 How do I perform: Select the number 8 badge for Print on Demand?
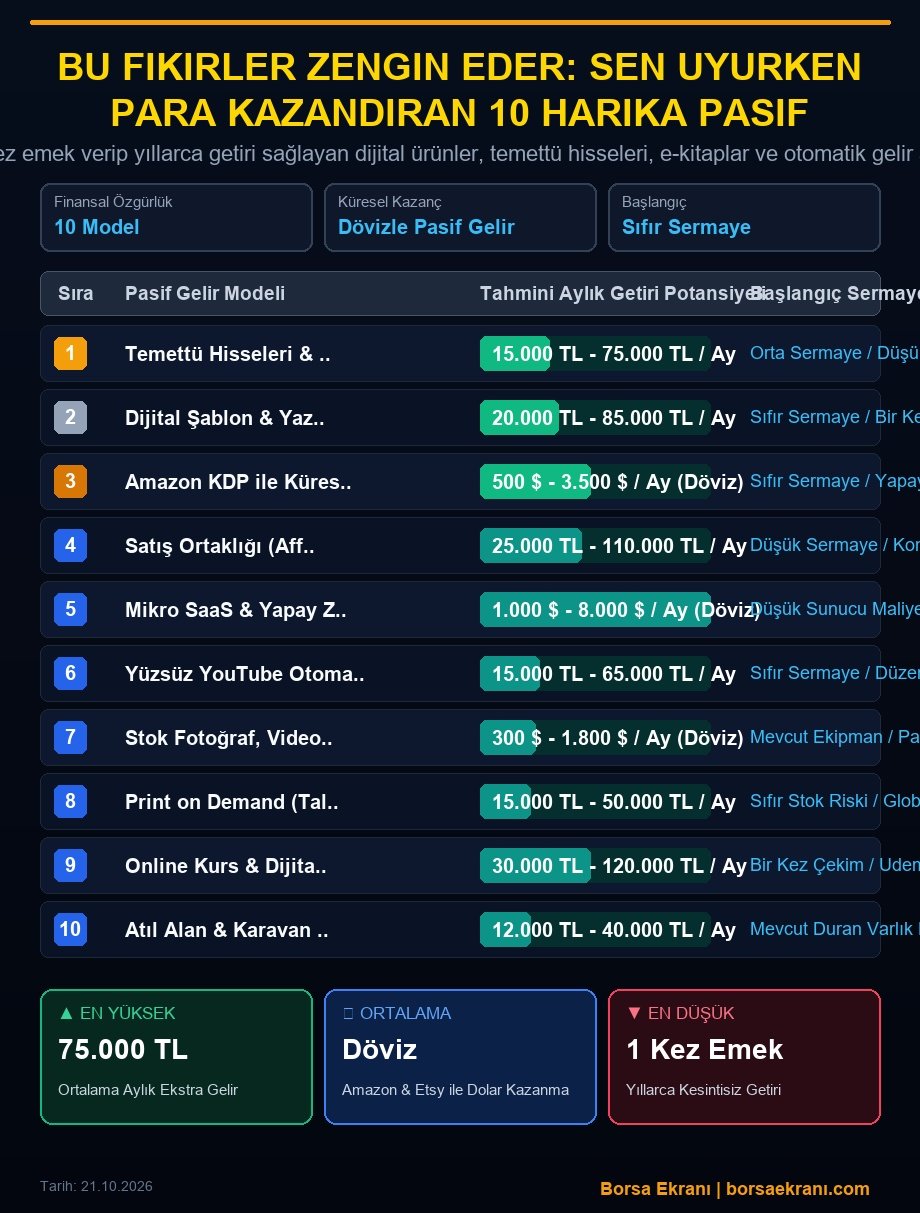[70, 801]
